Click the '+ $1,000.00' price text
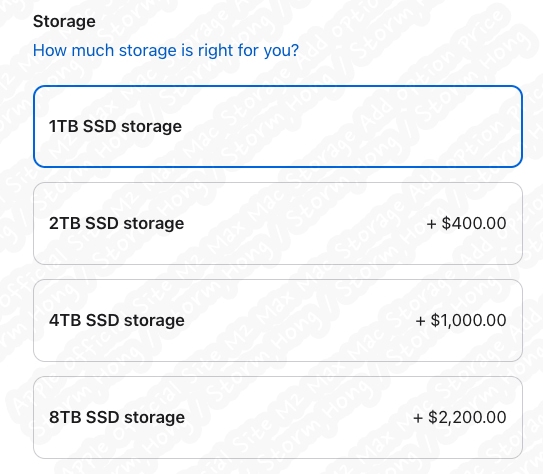 tap(461, 320)
